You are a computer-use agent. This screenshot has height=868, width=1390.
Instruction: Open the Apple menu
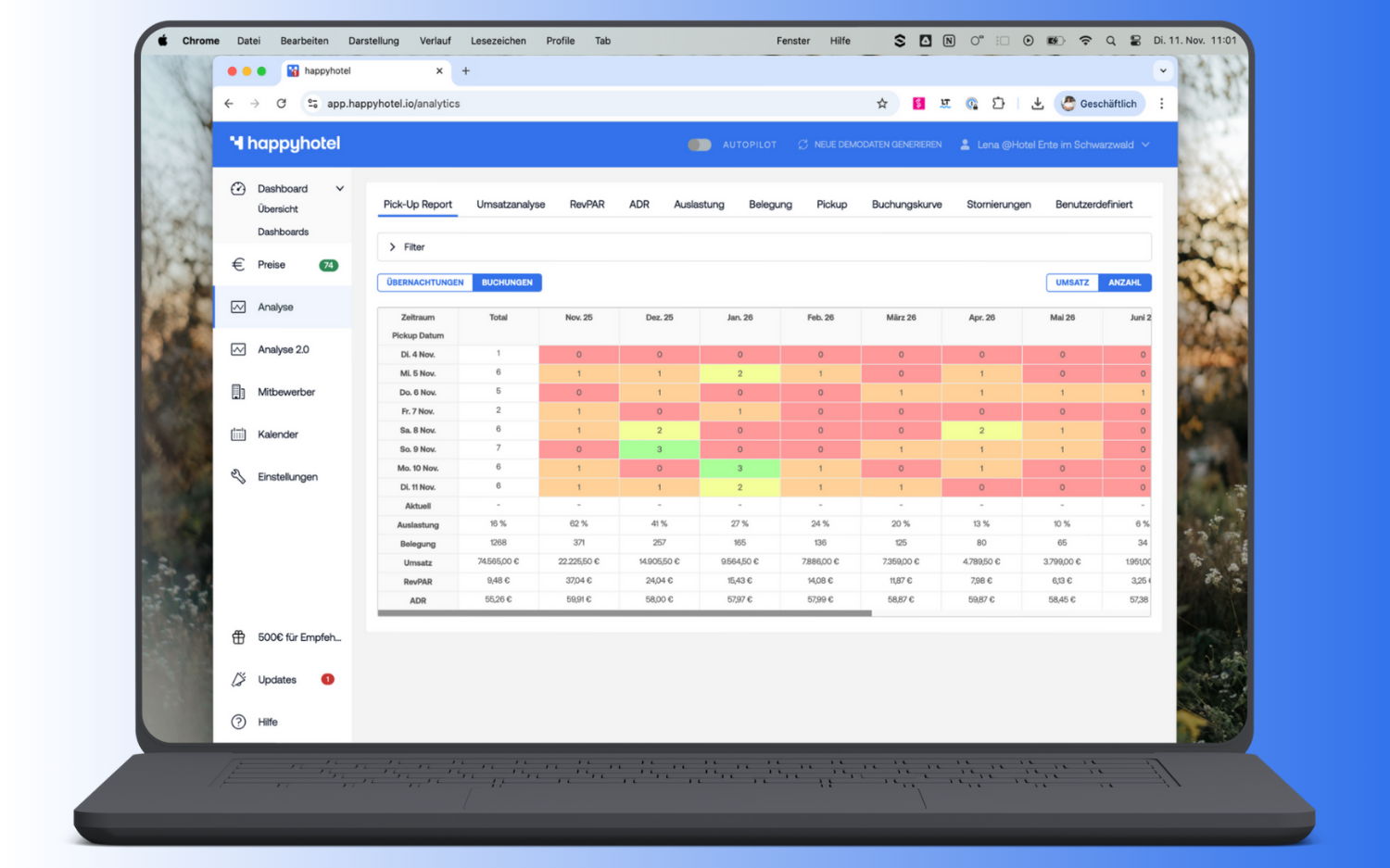(163, 41)
